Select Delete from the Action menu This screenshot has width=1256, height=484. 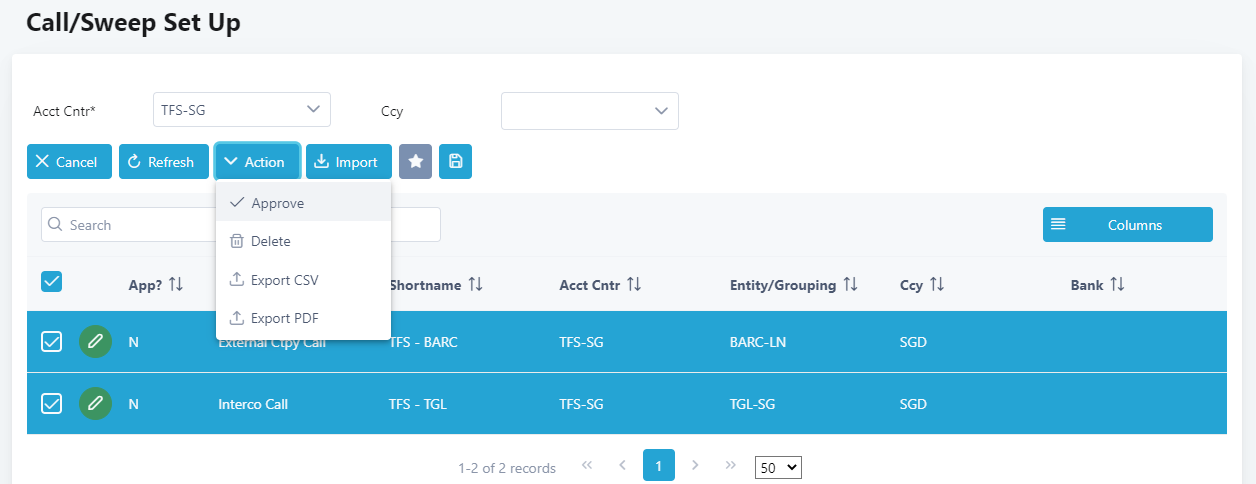(x=270, y=241)
